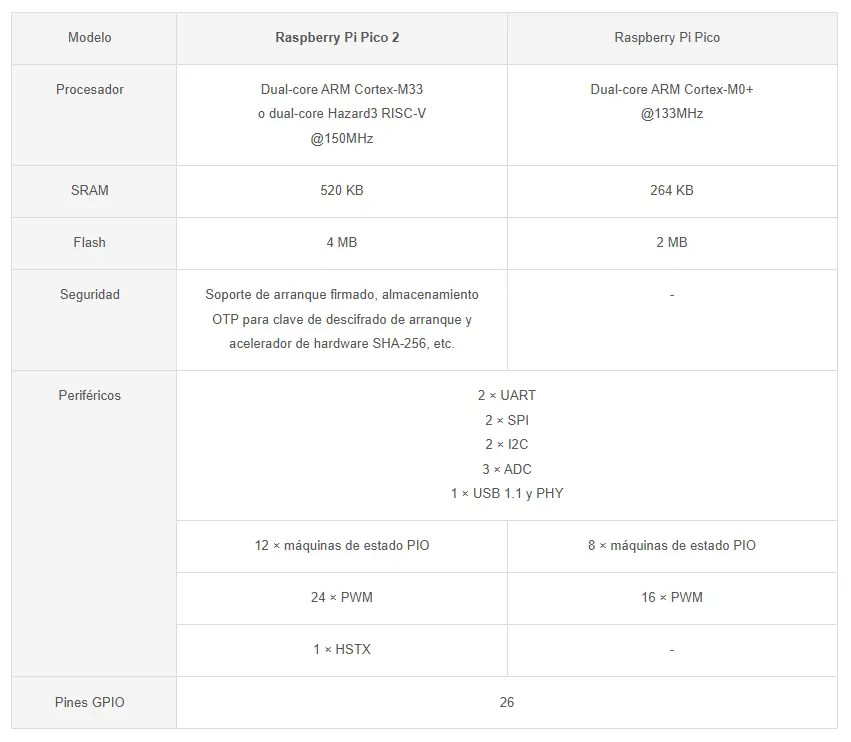Click the 1 × HSTX cell
851x742 pixels.
[342, 650]
